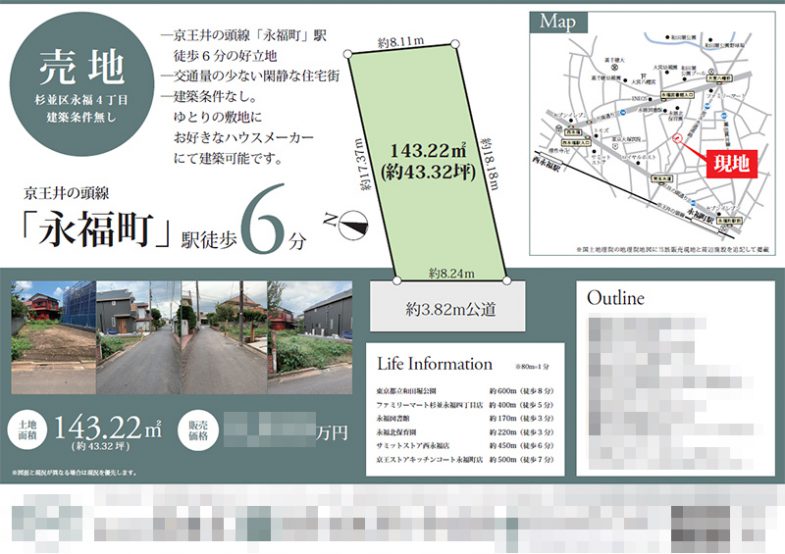Click the top-left corner marker of the plot
Screen dimensions: 785x554
(x=348, y=51)
